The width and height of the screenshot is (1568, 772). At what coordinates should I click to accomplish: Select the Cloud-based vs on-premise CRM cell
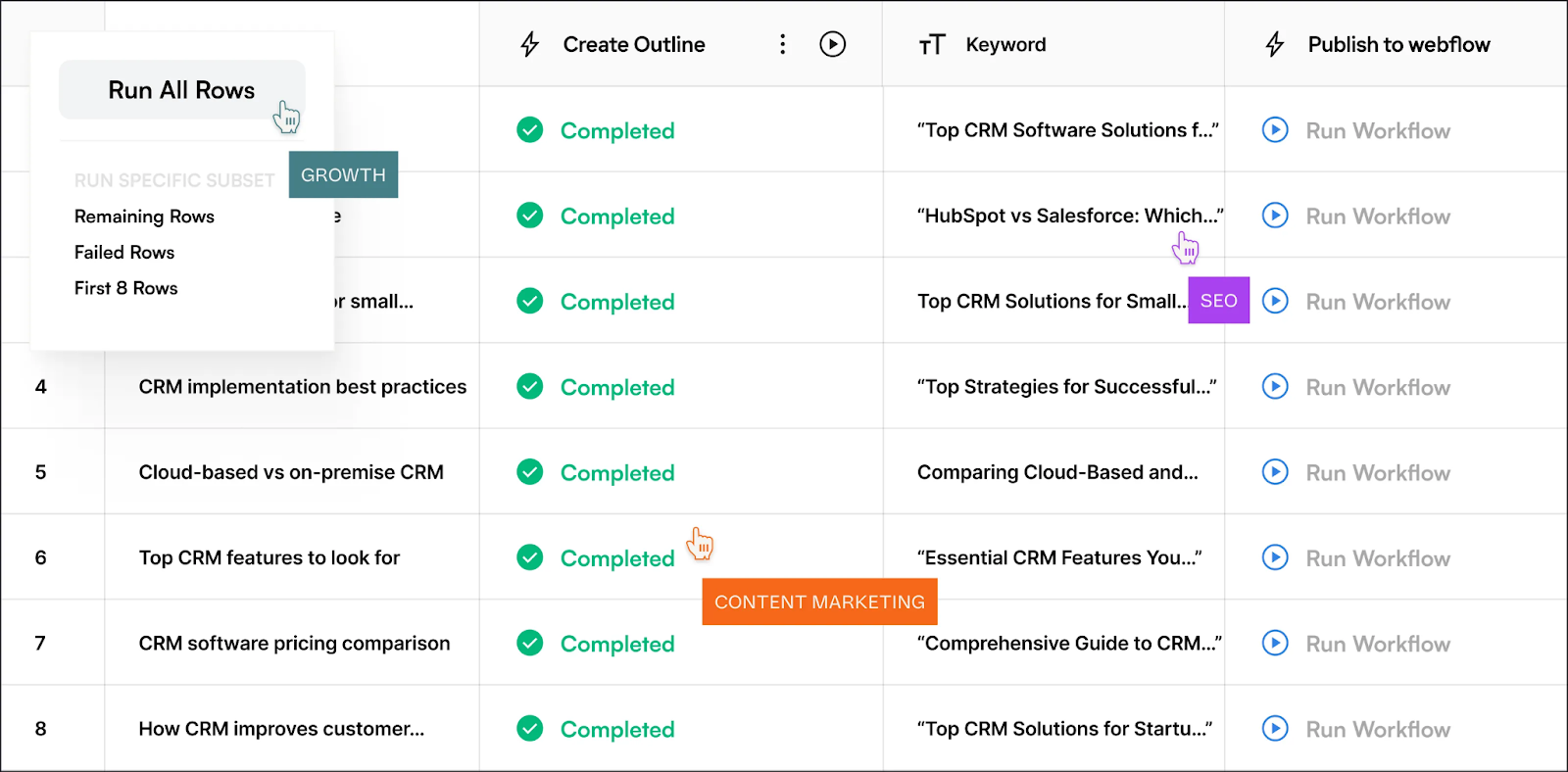click(291, 472)
